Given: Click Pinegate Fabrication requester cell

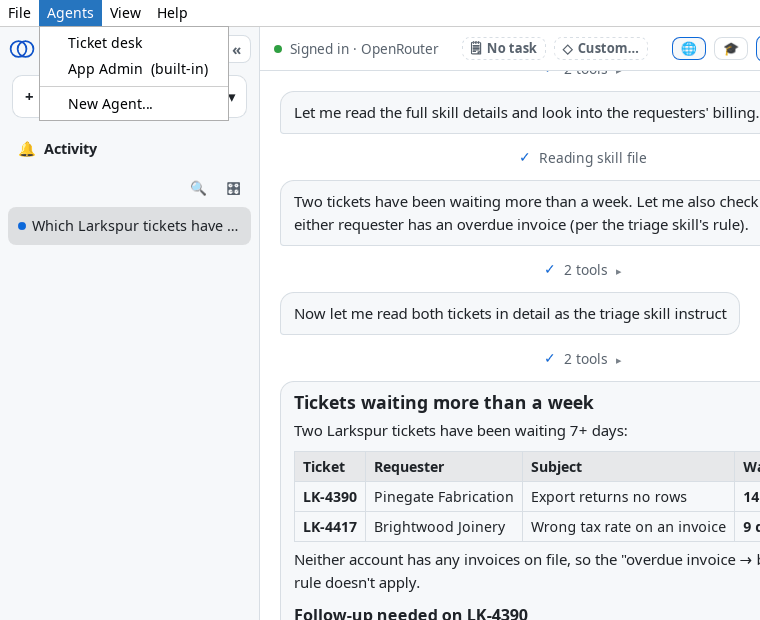Looking at the screenshot, I should 443,497.
